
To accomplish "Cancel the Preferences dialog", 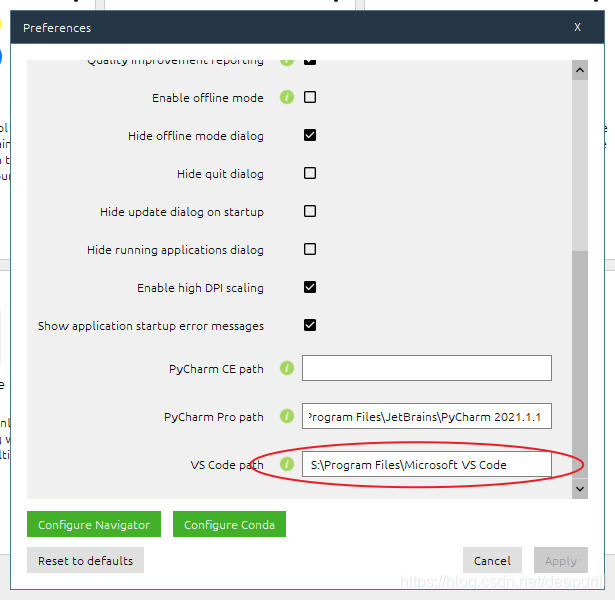I will [492, 560].
